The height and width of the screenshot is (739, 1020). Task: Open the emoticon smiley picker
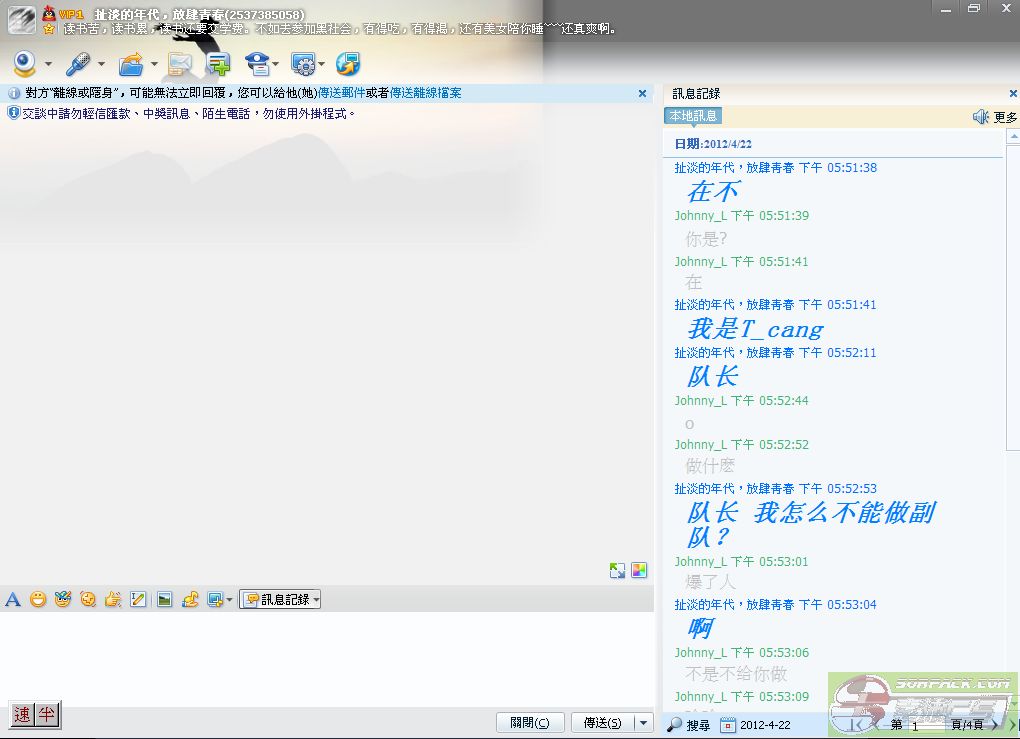click(38, 600)
